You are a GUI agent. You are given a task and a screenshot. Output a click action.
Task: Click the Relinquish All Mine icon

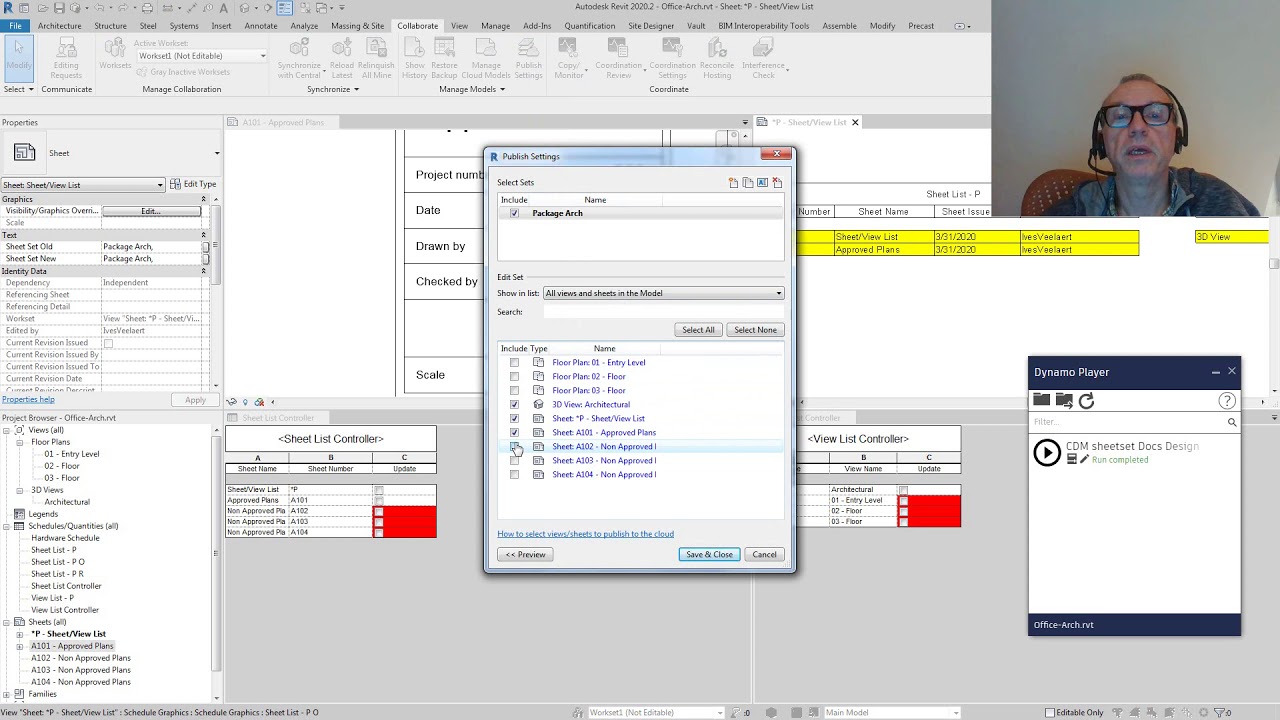tap(376, 60)
